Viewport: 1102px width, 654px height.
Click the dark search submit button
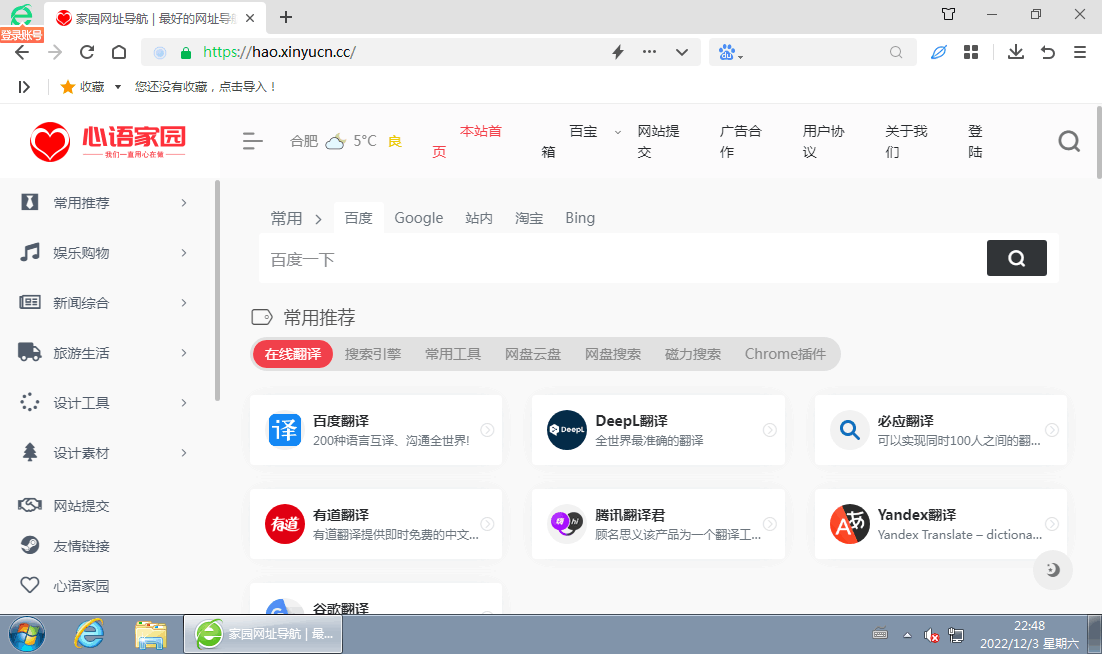(1016, 258)
